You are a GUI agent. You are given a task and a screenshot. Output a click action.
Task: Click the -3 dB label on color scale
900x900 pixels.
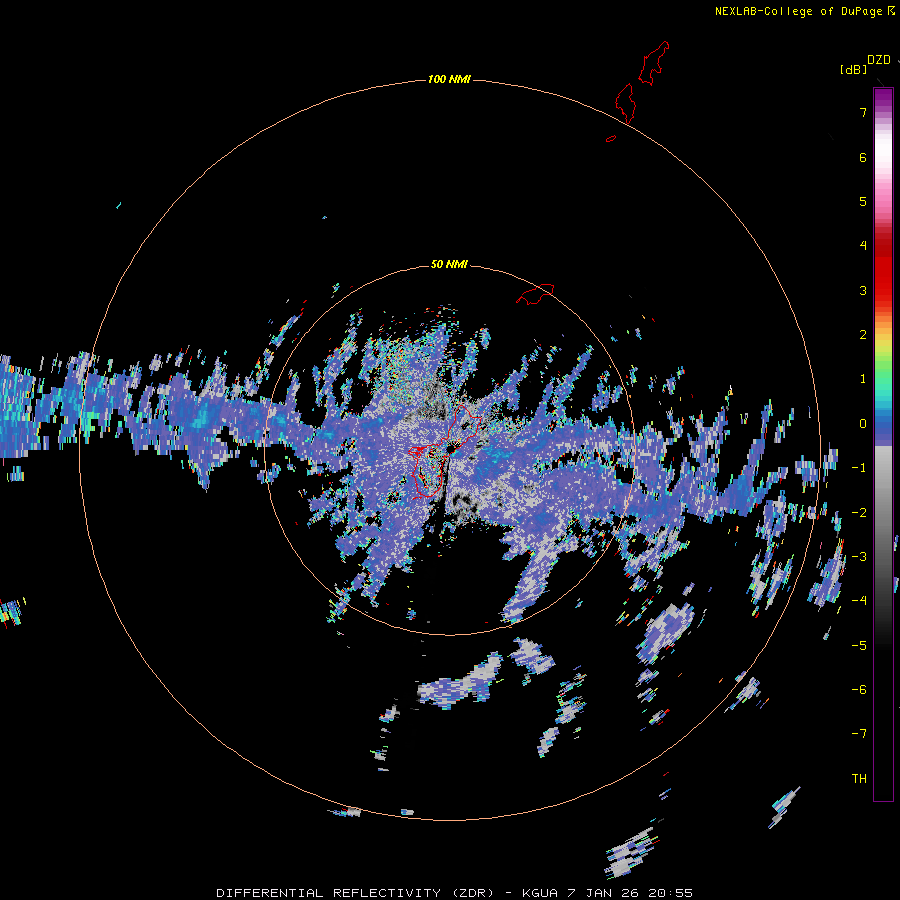[x=859, y=557]
